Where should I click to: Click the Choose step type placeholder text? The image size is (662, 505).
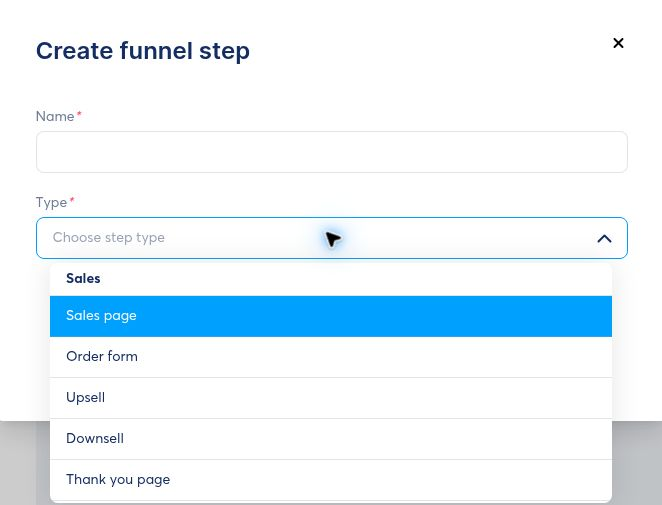point(109,238)
